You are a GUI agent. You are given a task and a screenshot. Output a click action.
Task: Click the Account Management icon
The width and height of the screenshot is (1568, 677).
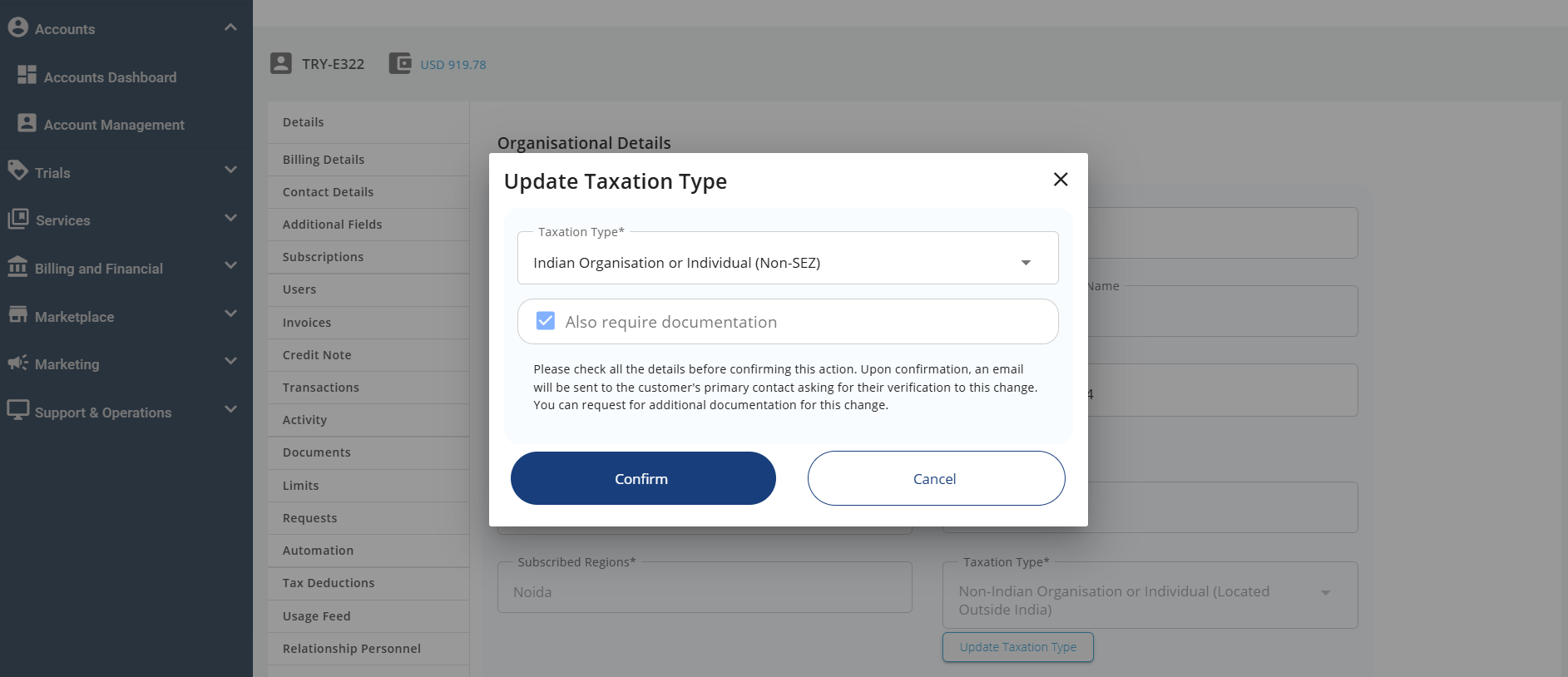tap(26, 123)
